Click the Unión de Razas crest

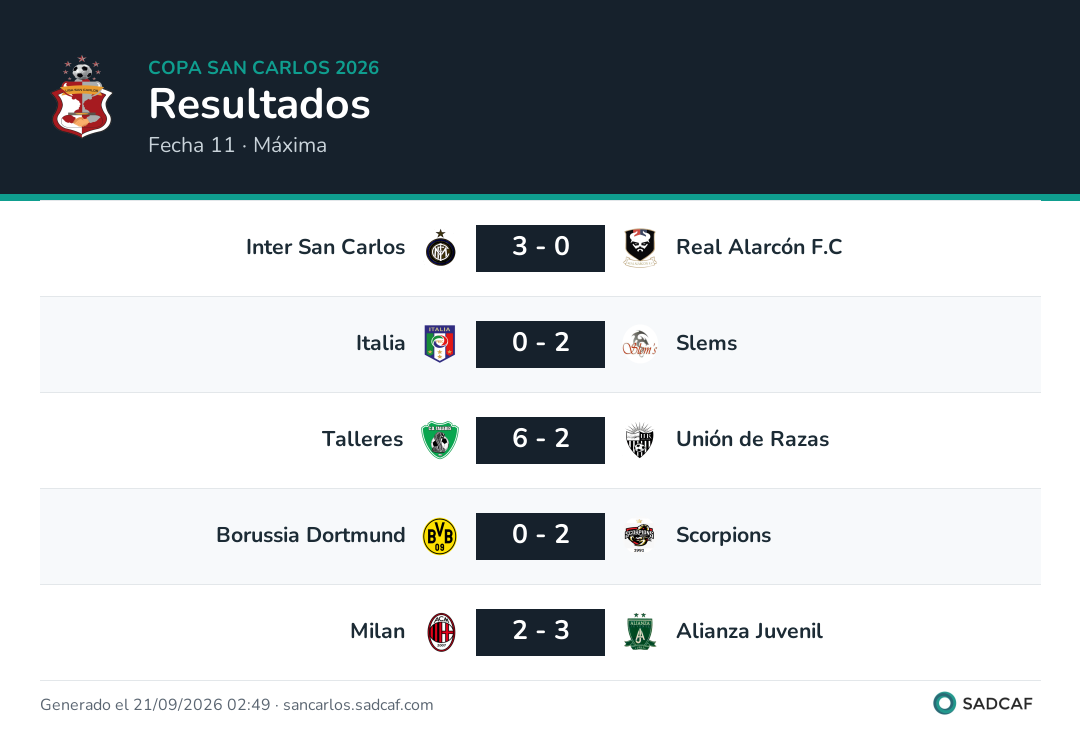640,440
